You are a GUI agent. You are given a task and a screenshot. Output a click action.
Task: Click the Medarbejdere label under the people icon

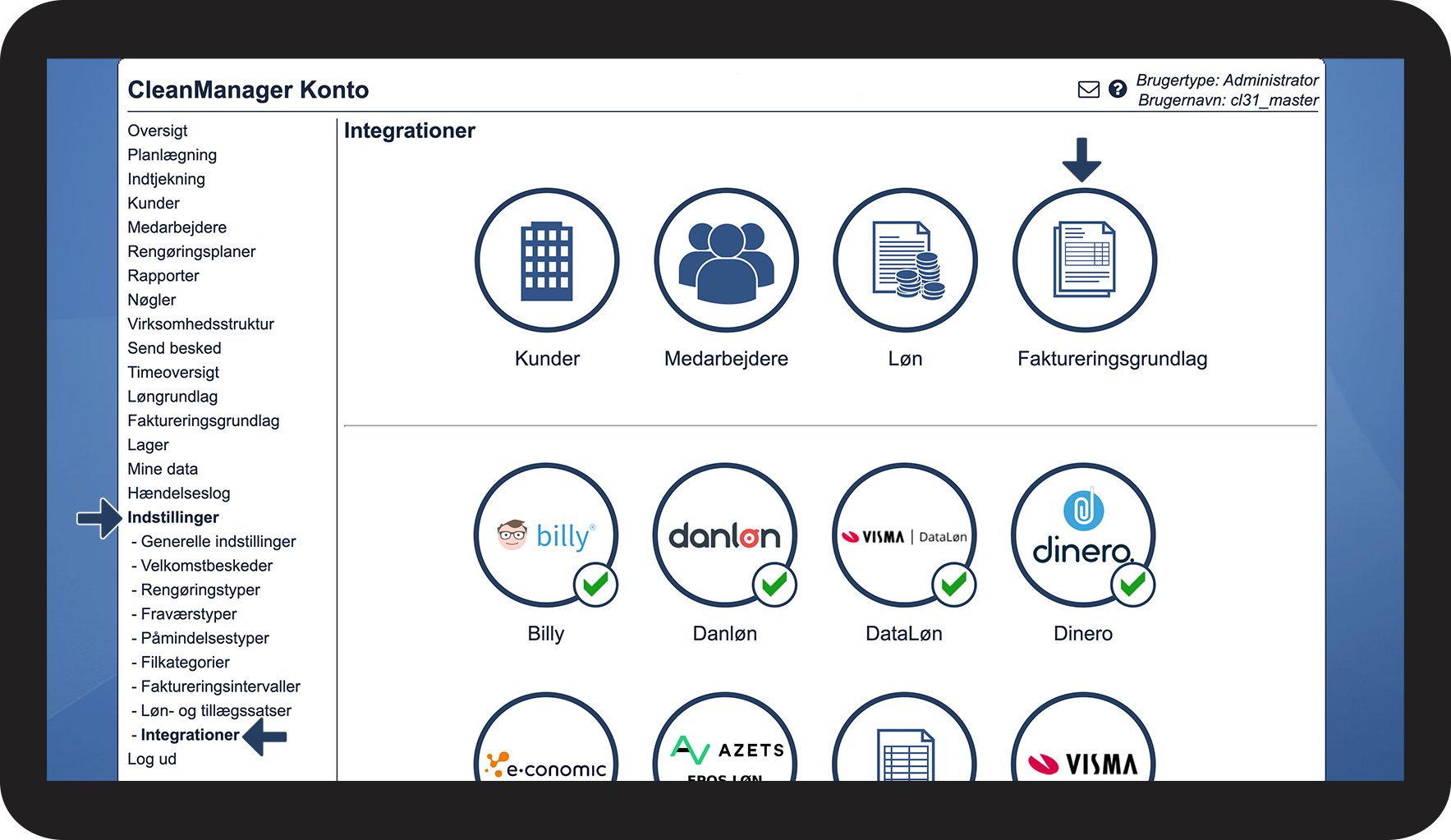(726, 359)
